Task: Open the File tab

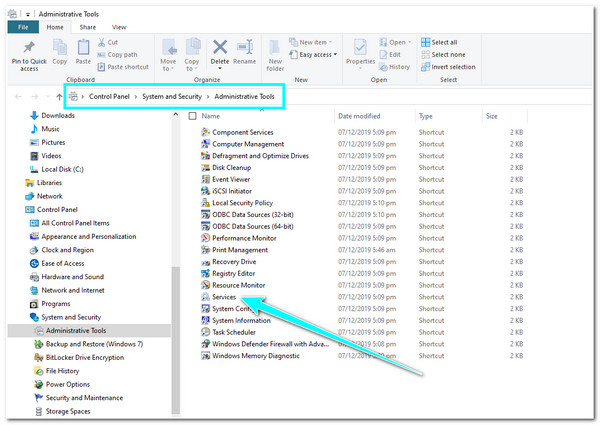Action: pos(23,27)
